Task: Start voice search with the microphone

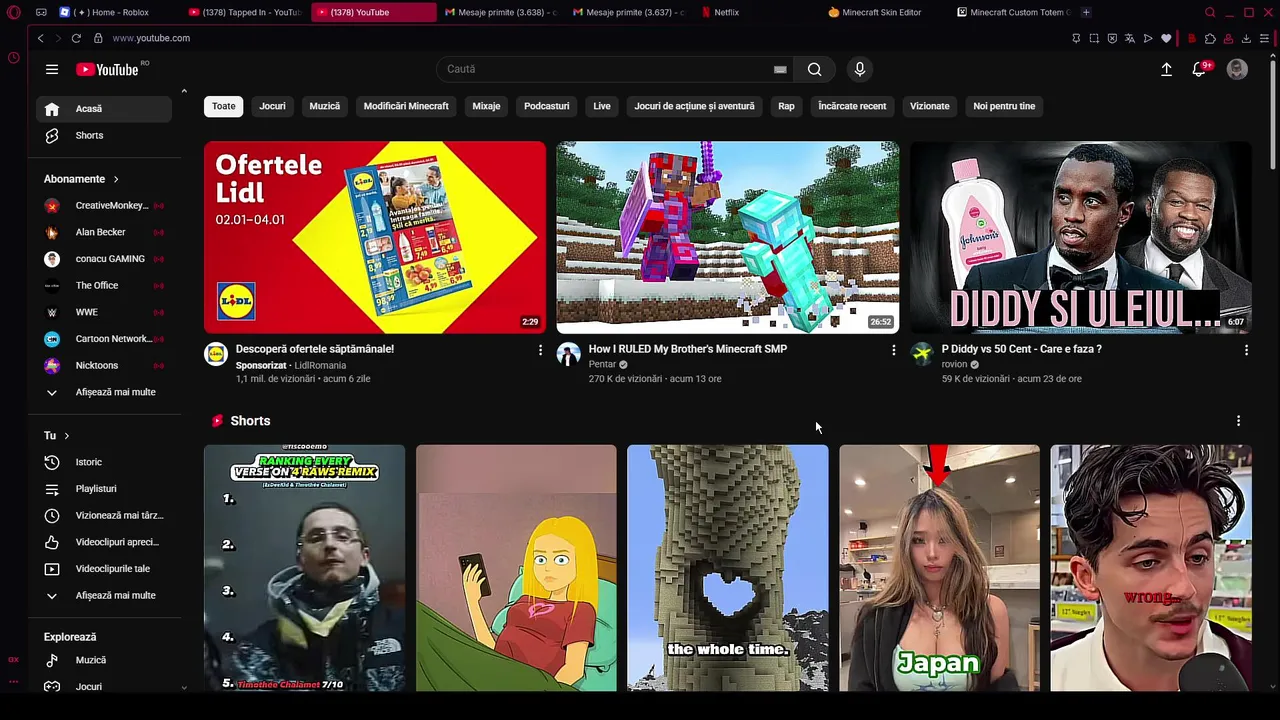Action: pos(859,69)
